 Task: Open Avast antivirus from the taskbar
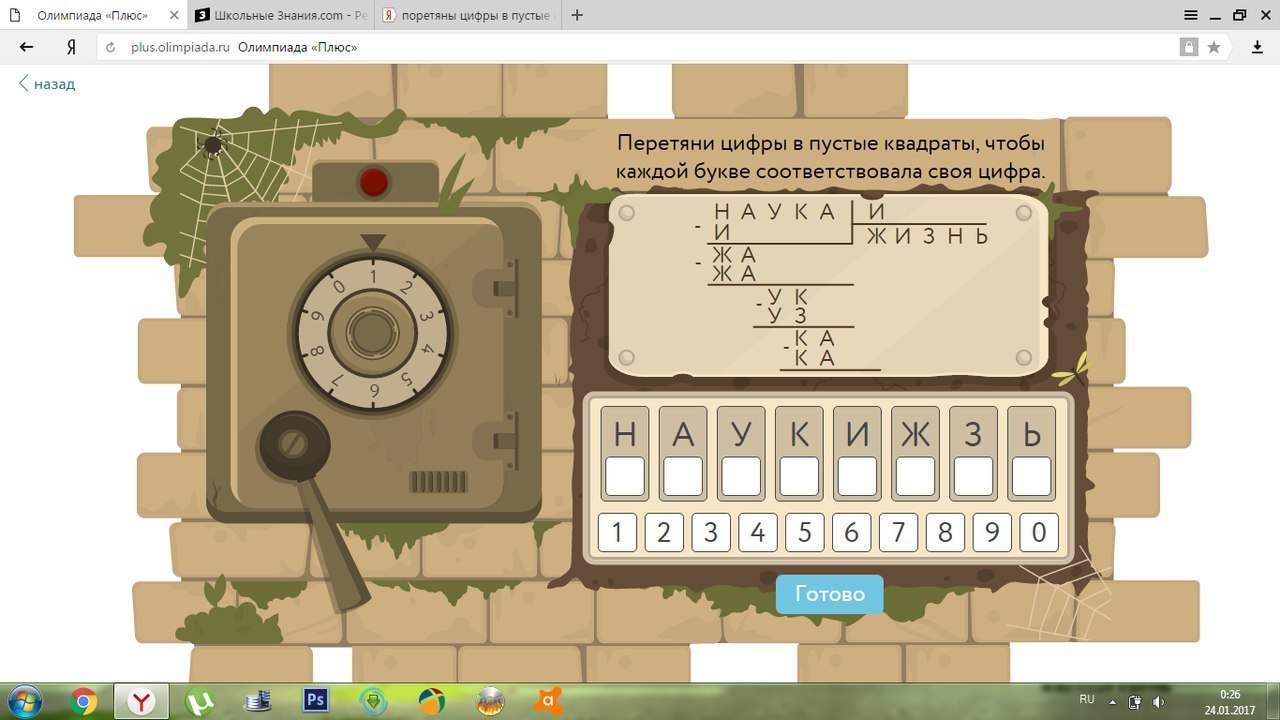548,701
